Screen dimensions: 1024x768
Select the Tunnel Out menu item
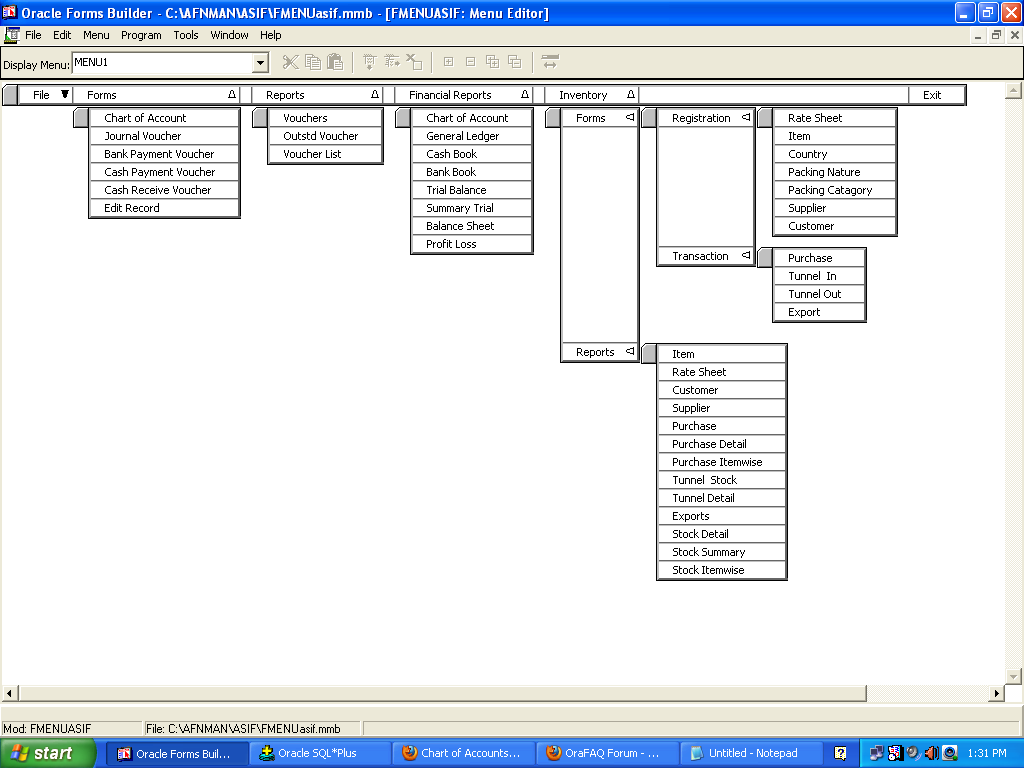(819, 295)
